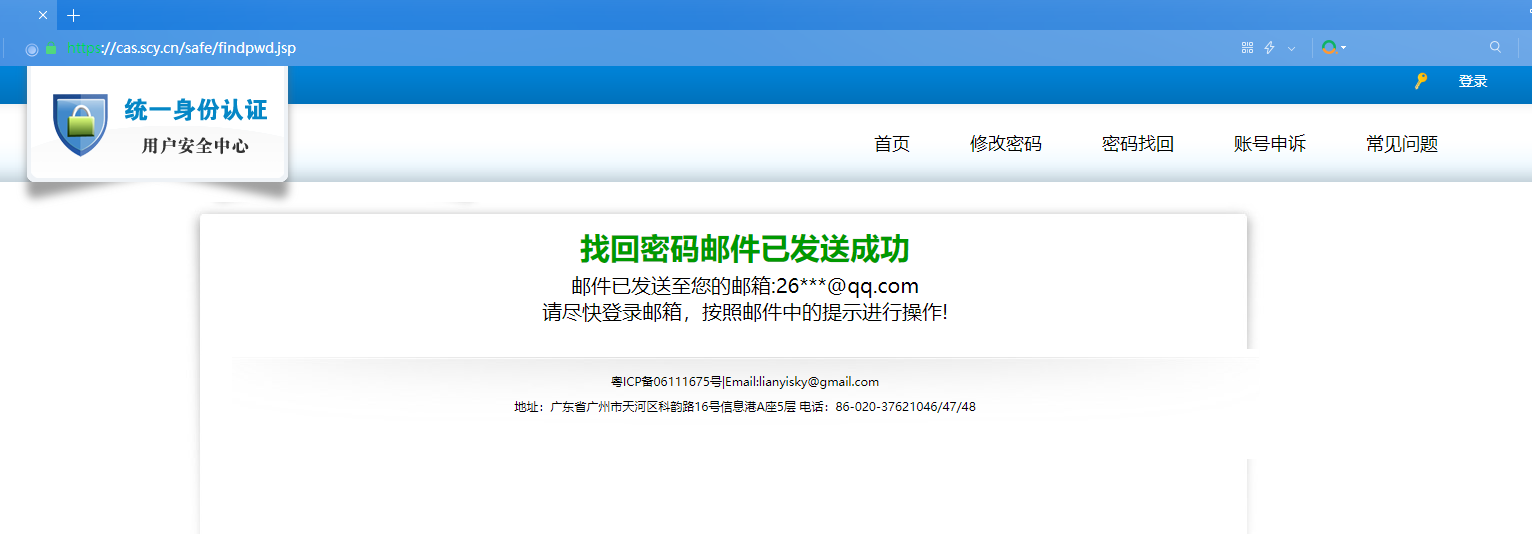Click the green padlock security icon

[x=51, y=48]
